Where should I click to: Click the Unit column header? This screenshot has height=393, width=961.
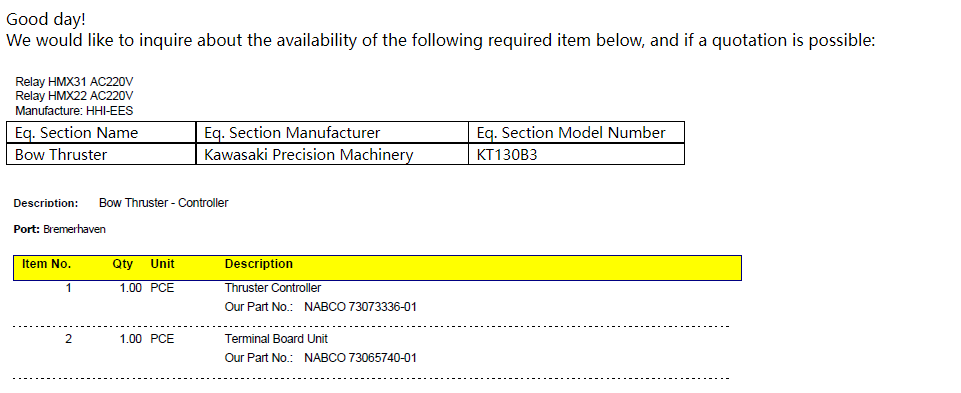[162, 264]
